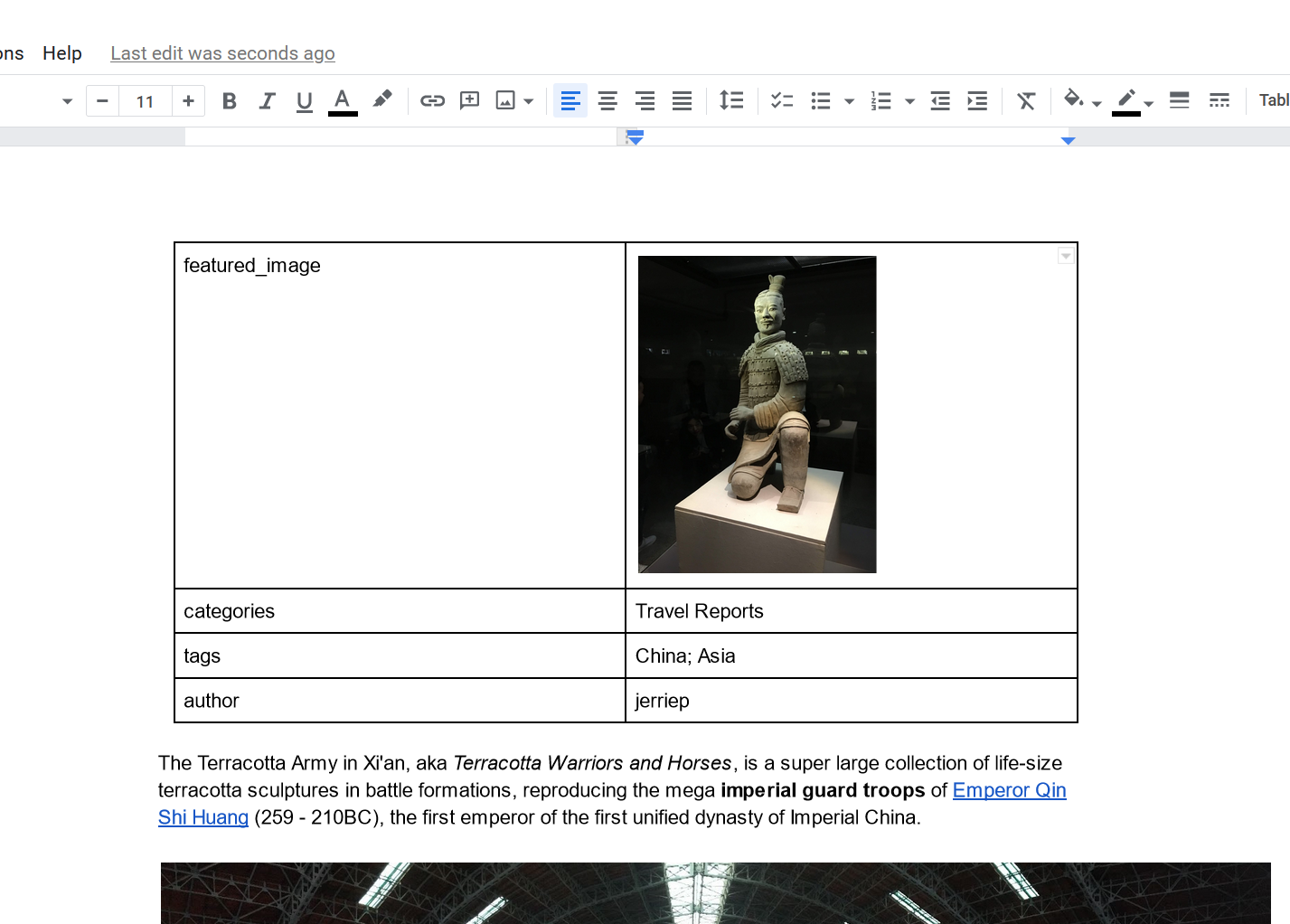Apply a bulleted list

821,100
